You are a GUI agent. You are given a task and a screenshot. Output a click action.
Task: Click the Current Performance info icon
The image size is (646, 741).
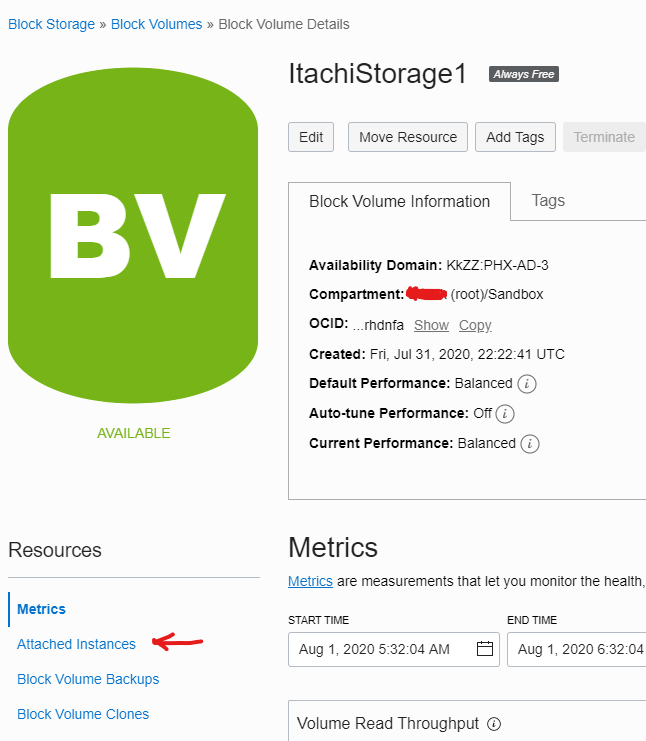(x=530, y=444)
